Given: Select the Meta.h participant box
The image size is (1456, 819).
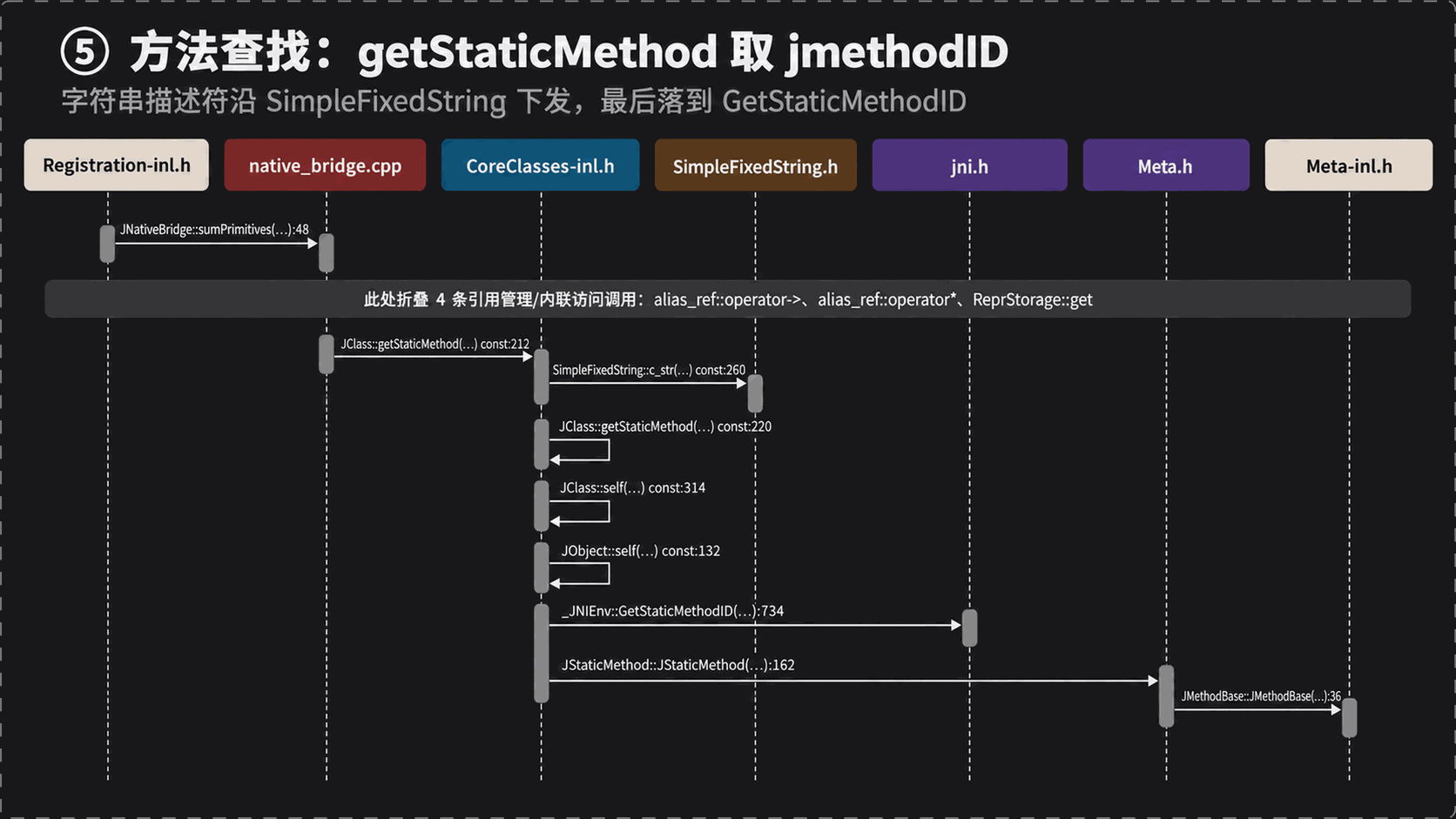Looking at the screenshot, I should tap(1166, 165).
